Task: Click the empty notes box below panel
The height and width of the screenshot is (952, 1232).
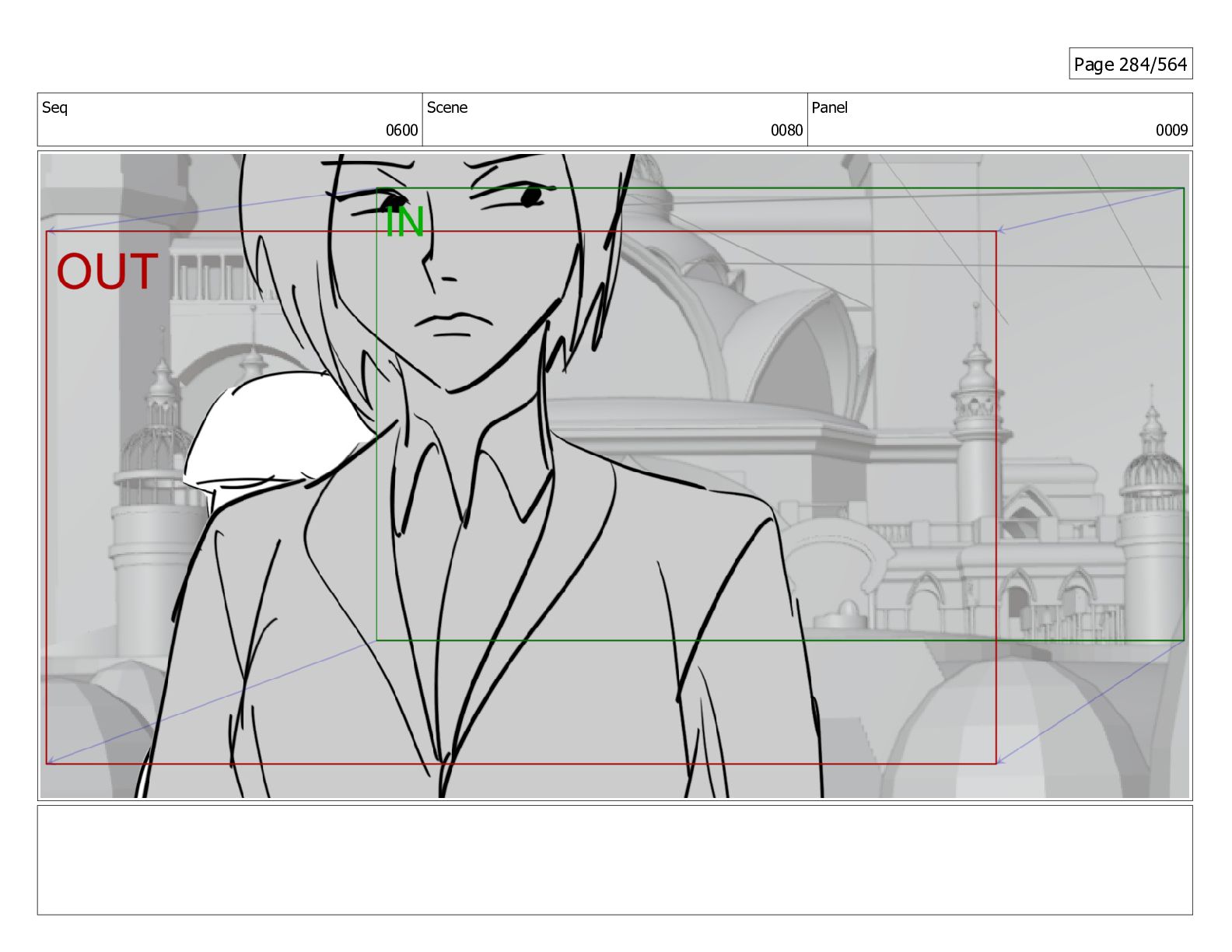Action: pyautogui.click(x=614, y=860)
